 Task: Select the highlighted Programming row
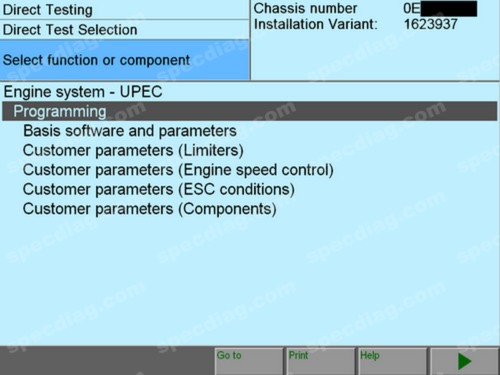pos(250,111)
